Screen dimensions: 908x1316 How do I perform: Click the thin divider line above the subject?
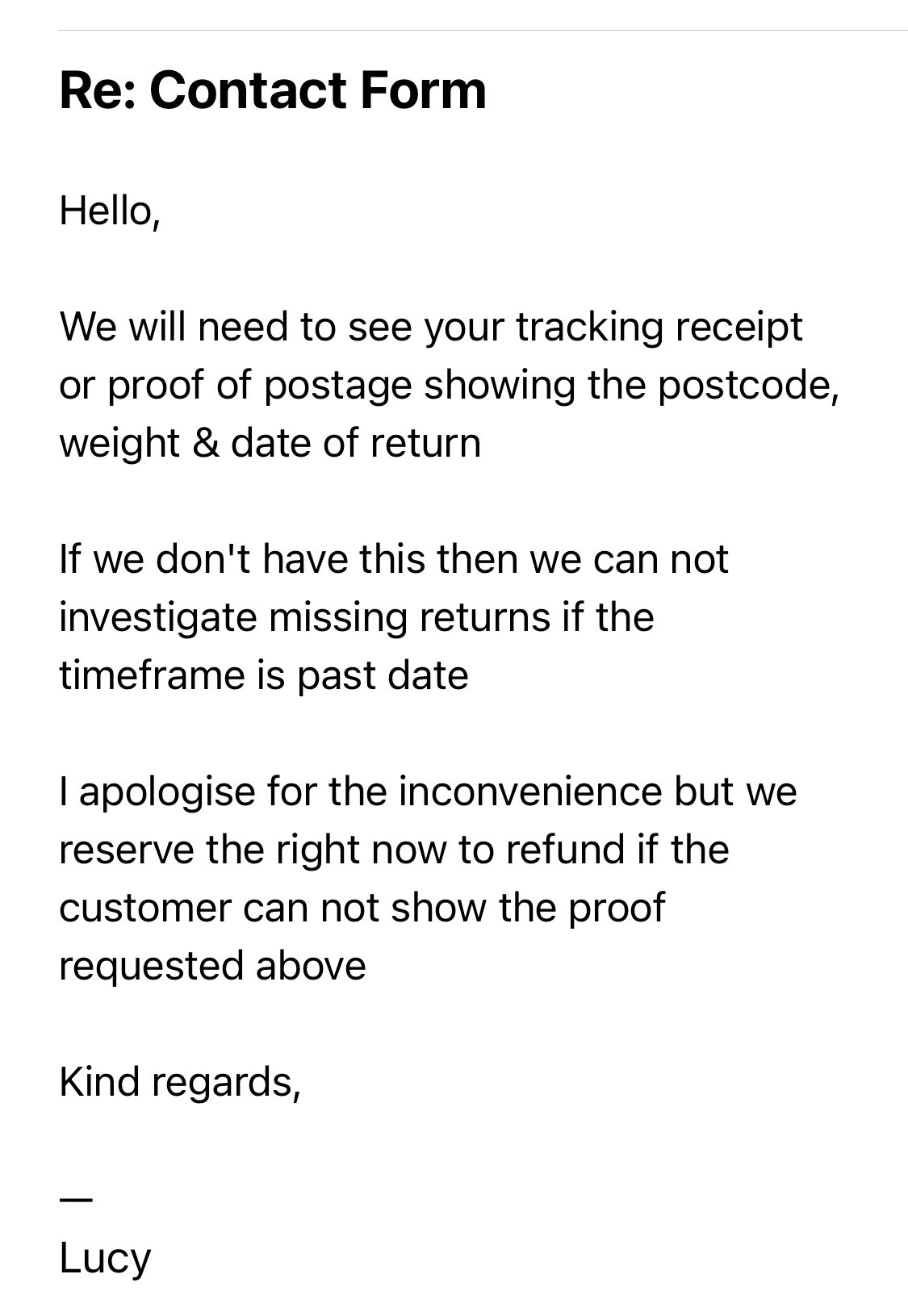tap(483, 31)
